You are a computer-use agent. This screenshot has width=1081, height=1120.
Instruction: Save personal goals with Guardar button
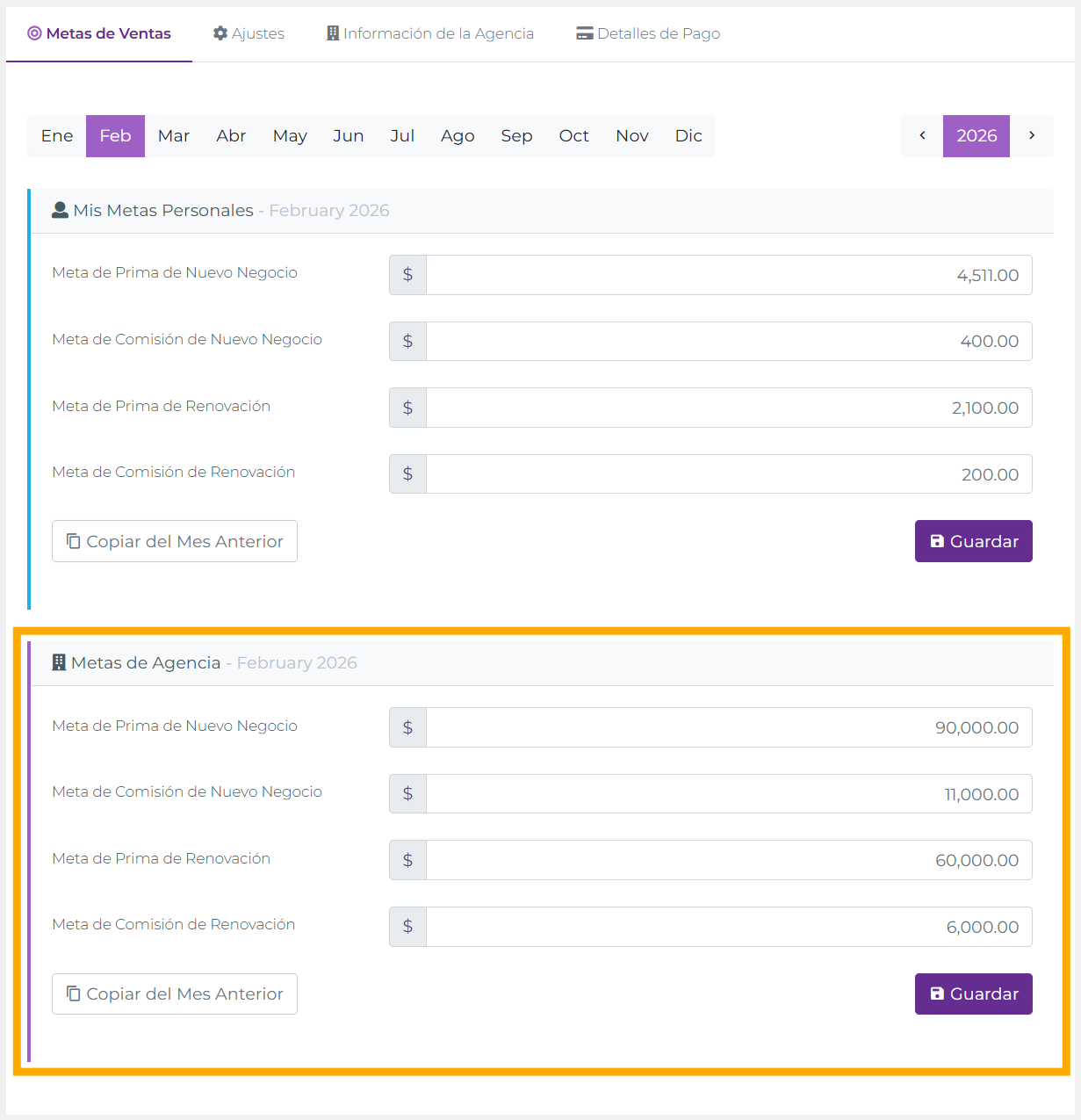[973, 541]
